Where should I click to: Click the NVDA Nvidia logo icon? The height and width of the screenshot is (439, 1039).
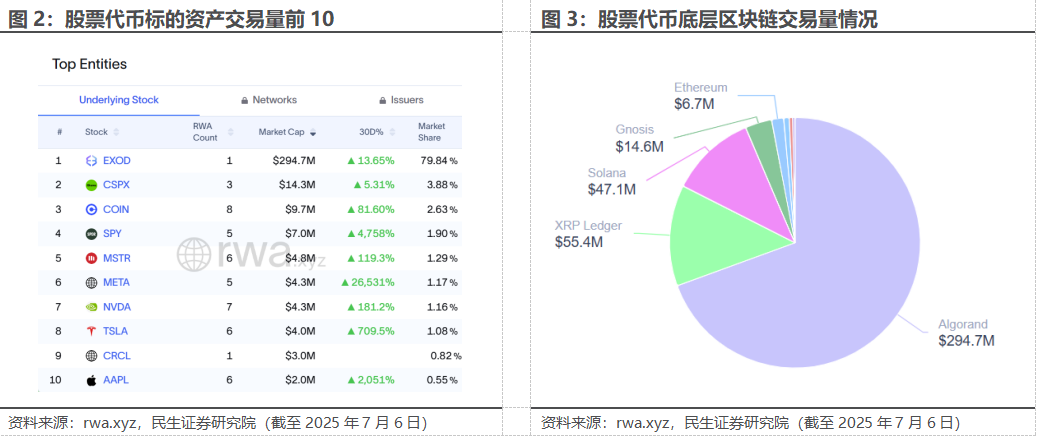91,307
